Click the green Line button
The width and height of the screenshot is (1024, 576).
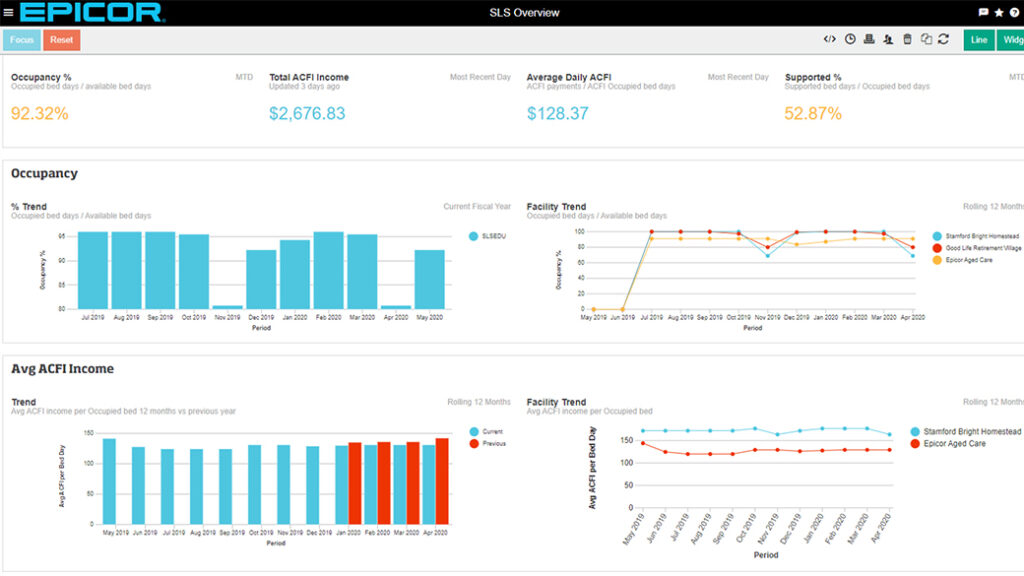pos(978,40)
